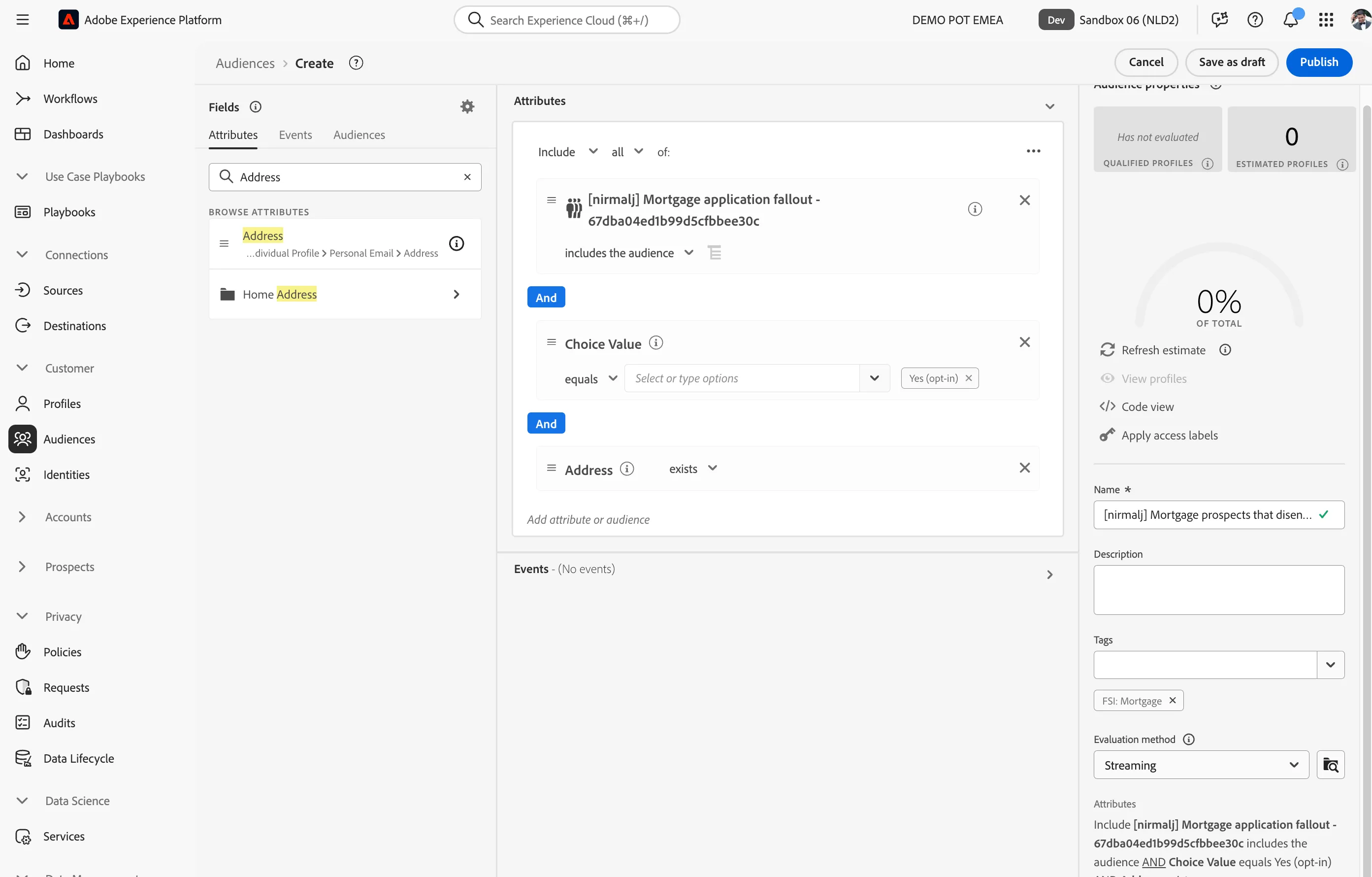
Task: Open the hamburger navigation menu
Action: point(22,20)
